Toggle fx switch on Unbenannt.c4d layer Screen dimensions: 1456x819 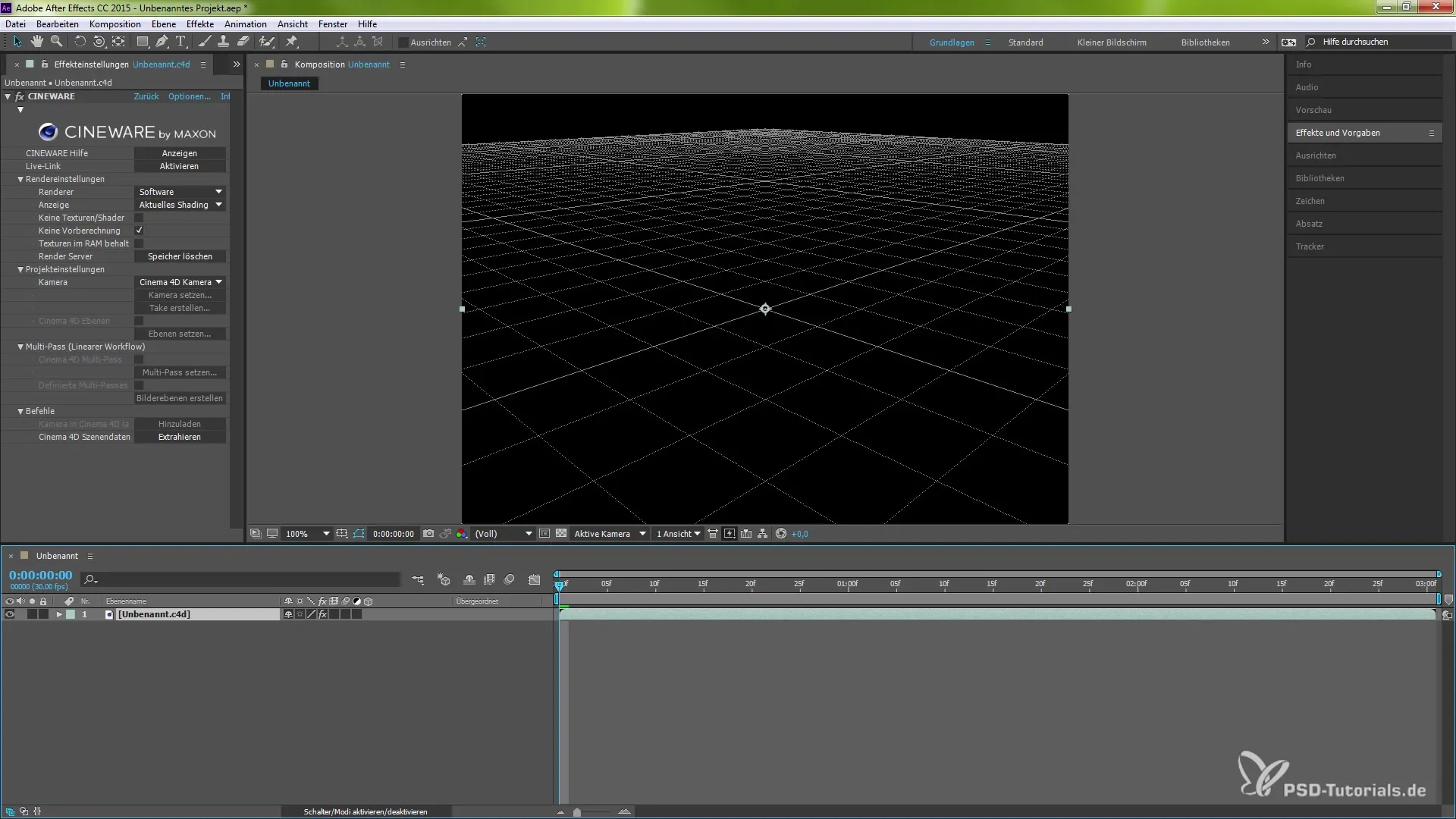(x=323, y=614)
